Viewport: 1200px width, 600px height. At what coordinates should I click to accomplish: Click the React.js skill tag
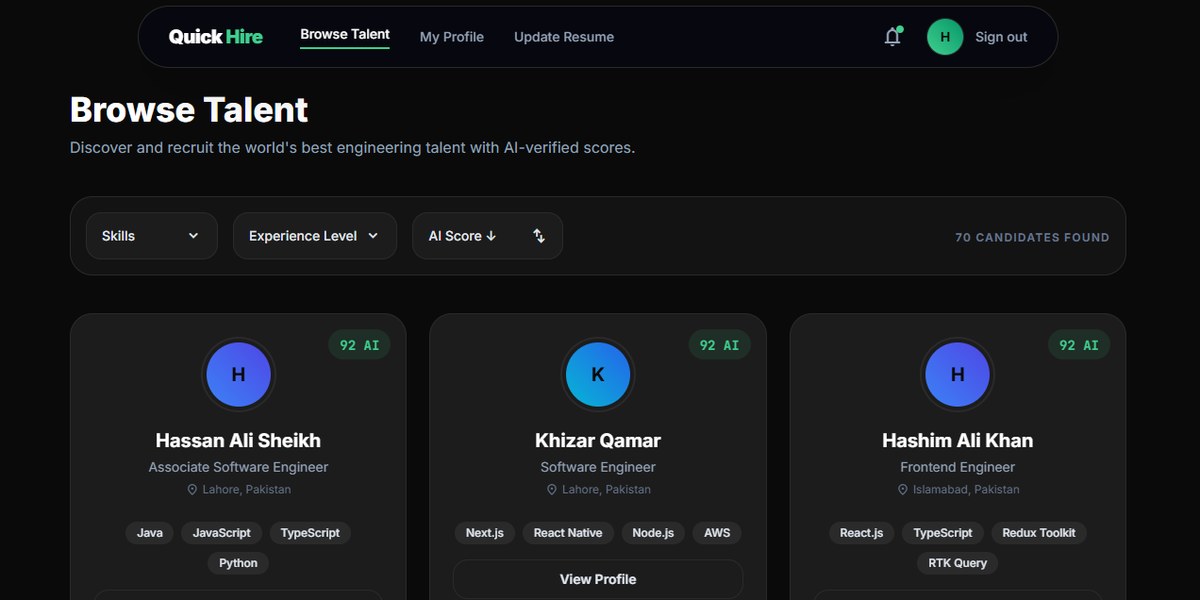coord(862,533)
